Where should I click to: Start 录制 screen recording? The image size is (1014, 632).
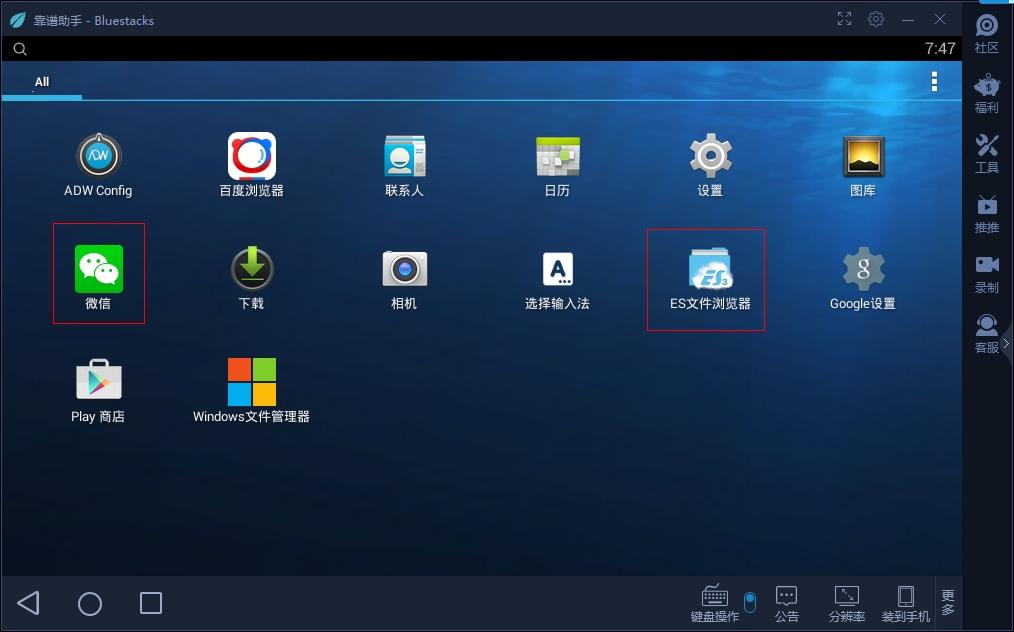987,274
